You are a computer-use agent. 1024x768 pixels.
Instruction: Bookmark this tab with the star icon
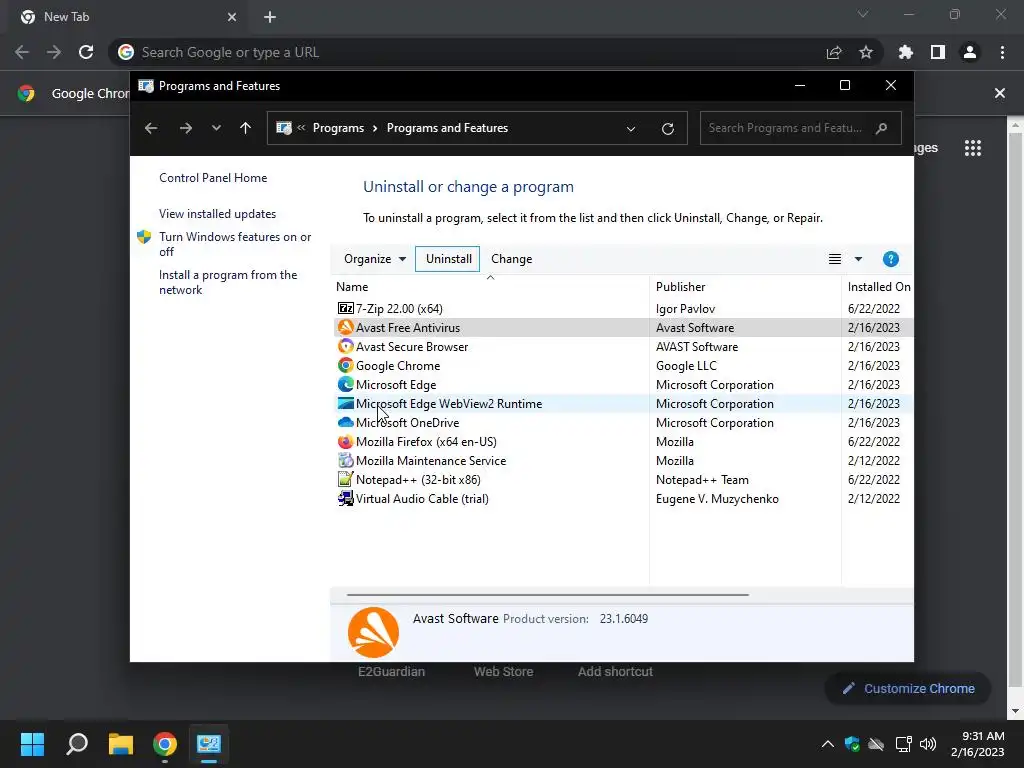click(866, 52)
